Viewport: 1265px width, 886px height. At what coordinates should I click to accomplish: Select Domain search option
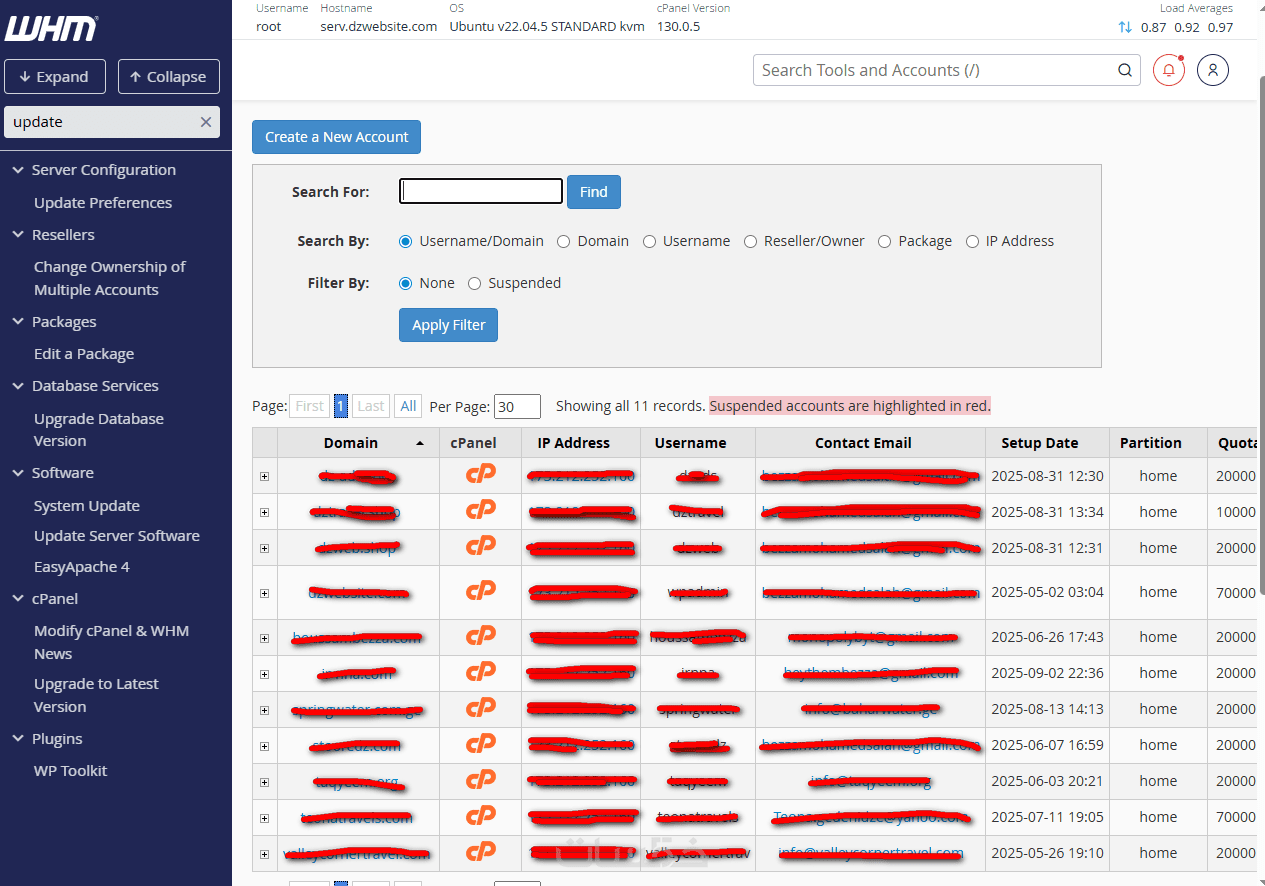click(x=563, y=241)
